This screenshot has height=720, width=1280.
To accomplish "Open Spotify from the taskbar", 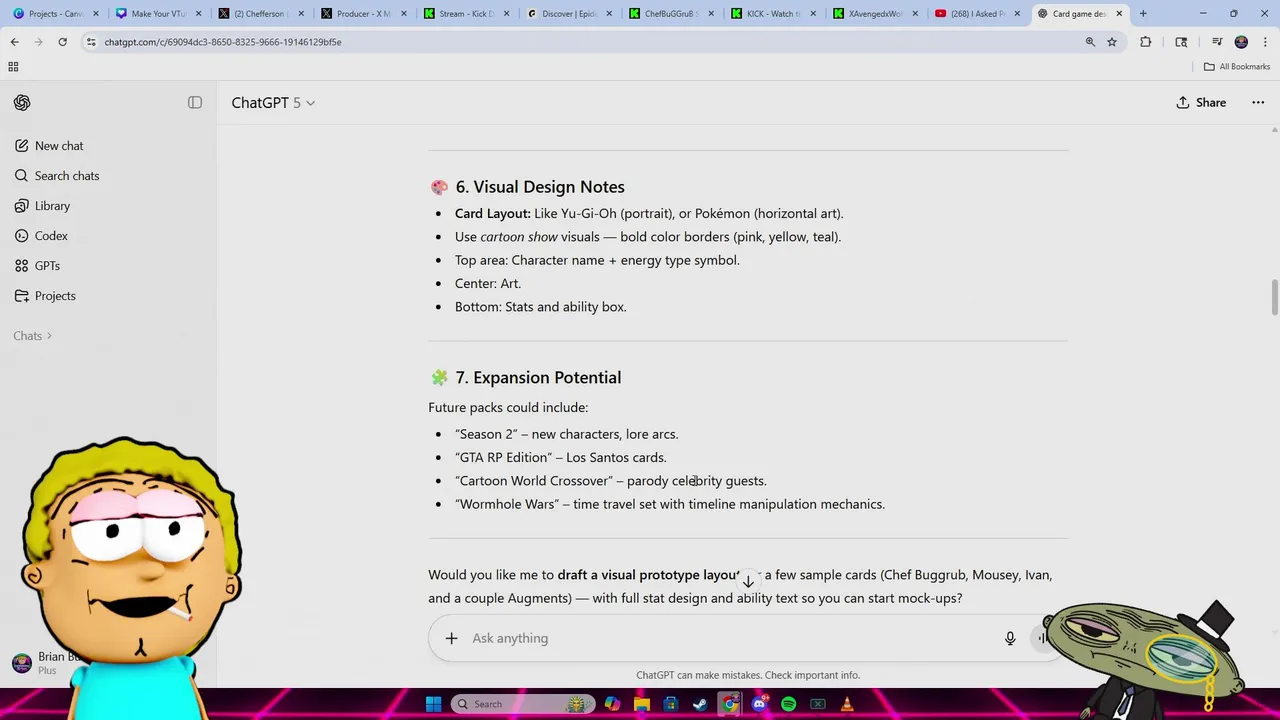I will (788, 704).
